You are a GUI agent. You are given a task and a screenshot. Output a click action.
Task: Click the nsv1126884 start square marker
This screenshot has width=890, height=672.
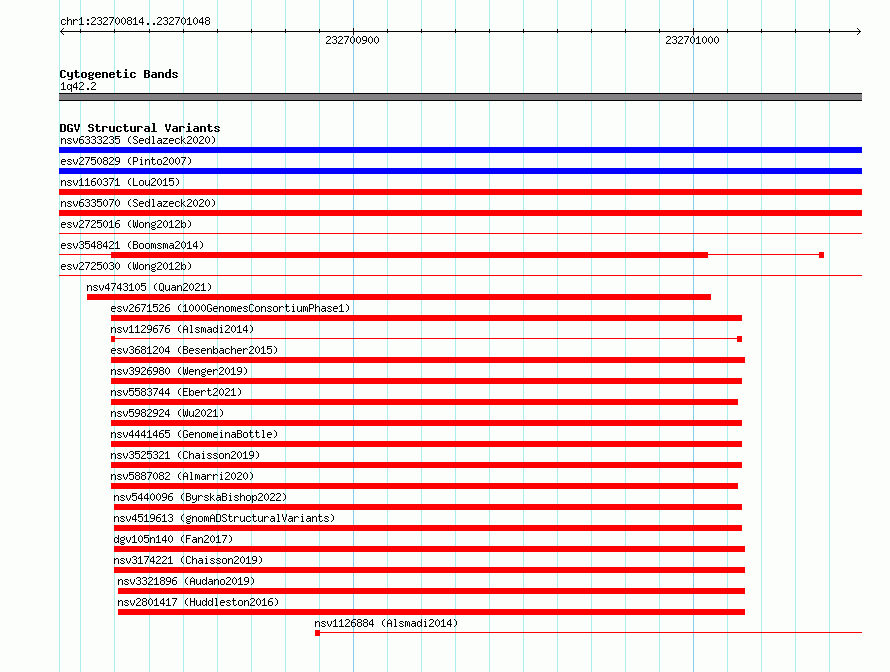(x=317, y=633)
